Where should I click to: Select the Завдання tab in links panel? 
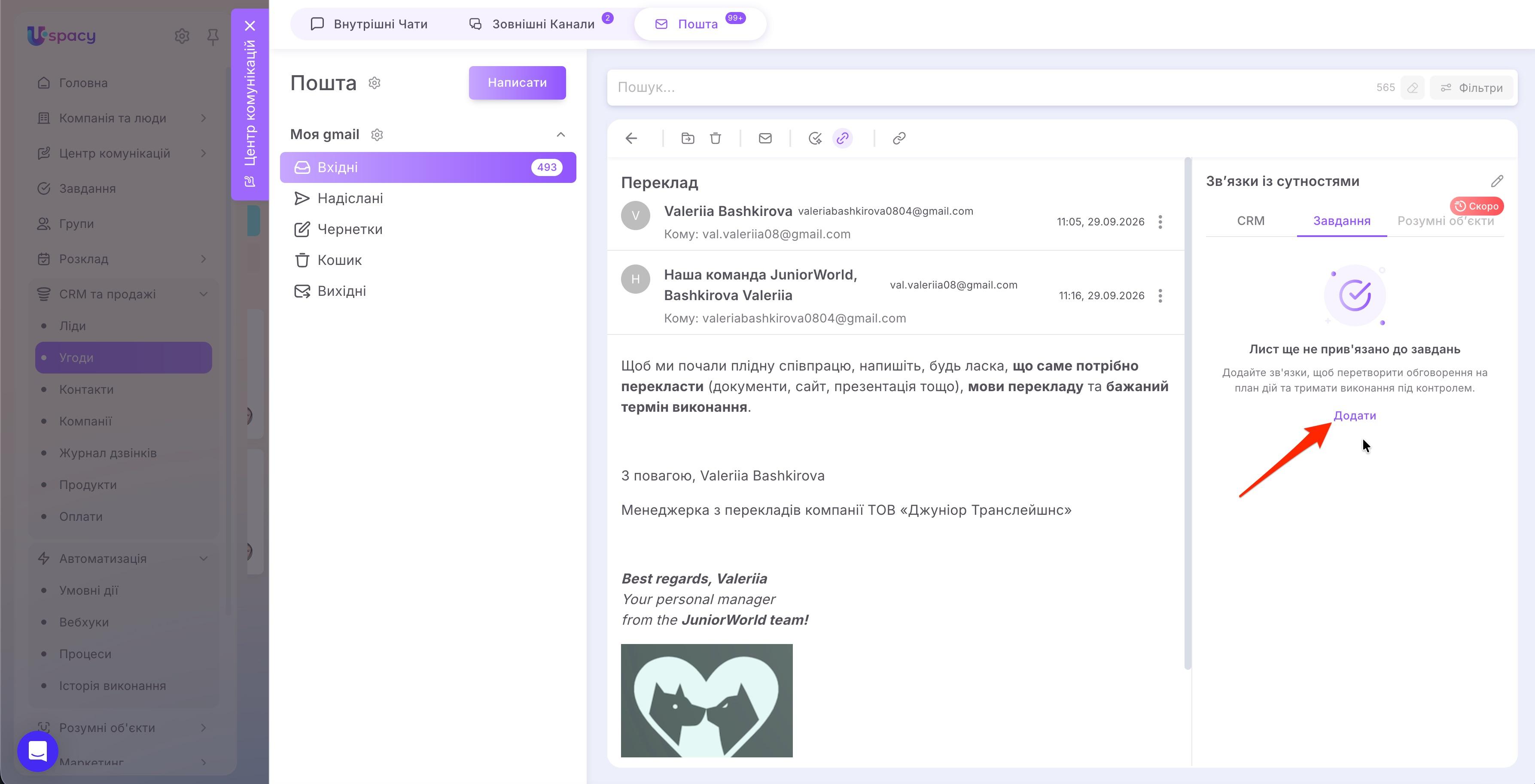coord(1341,220)
